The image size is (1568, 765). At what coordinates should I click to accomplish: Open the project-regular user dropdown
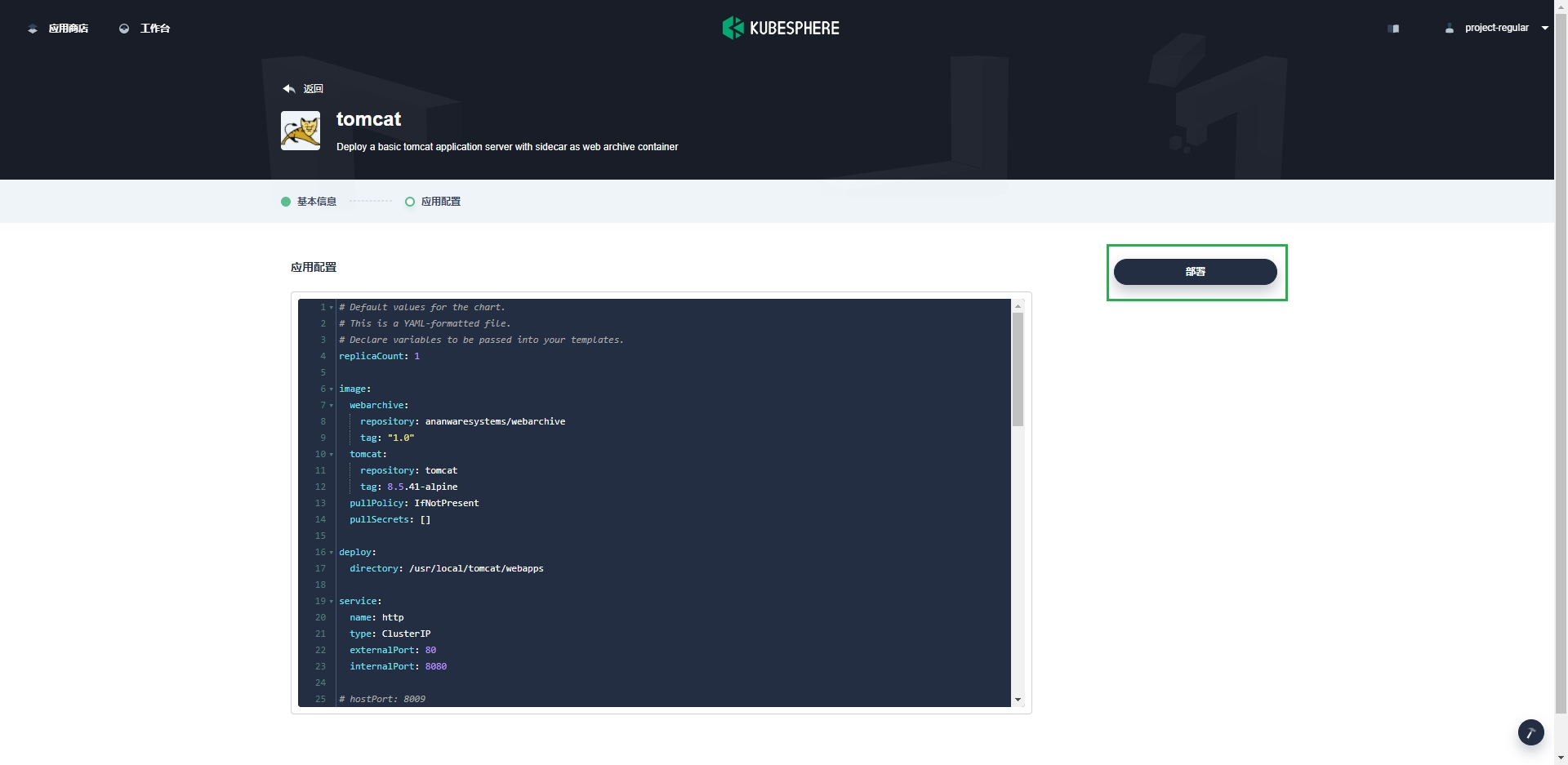click(x=1506, y=28)
